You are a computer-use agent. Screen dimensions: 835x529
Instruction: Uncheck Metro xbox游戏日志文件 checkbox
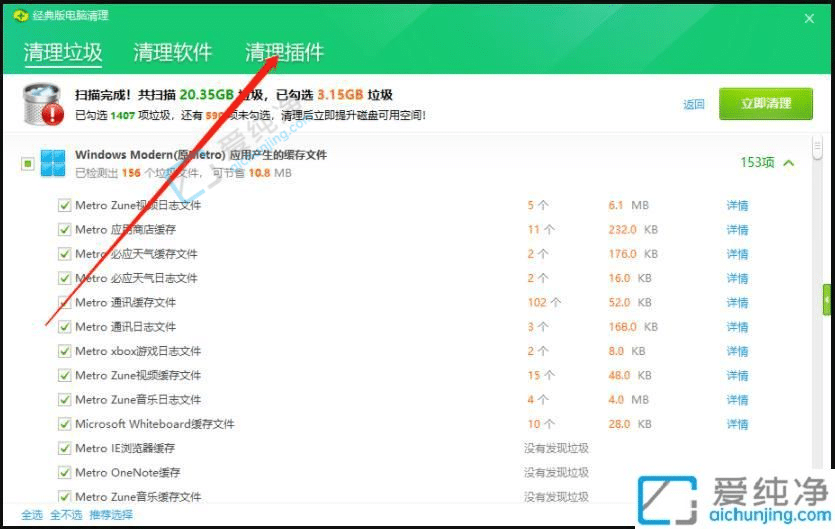pos(64,351)
